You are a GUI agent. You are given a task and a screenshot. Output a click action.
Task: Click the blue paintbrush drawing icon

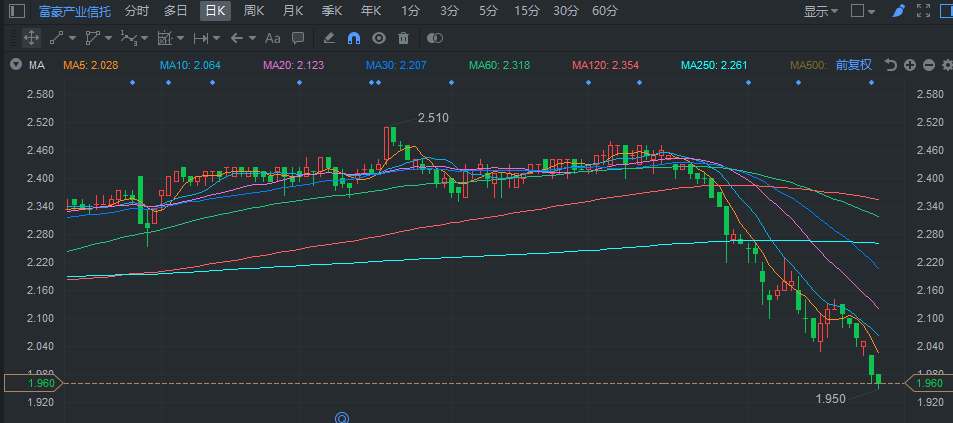point(898,11)
